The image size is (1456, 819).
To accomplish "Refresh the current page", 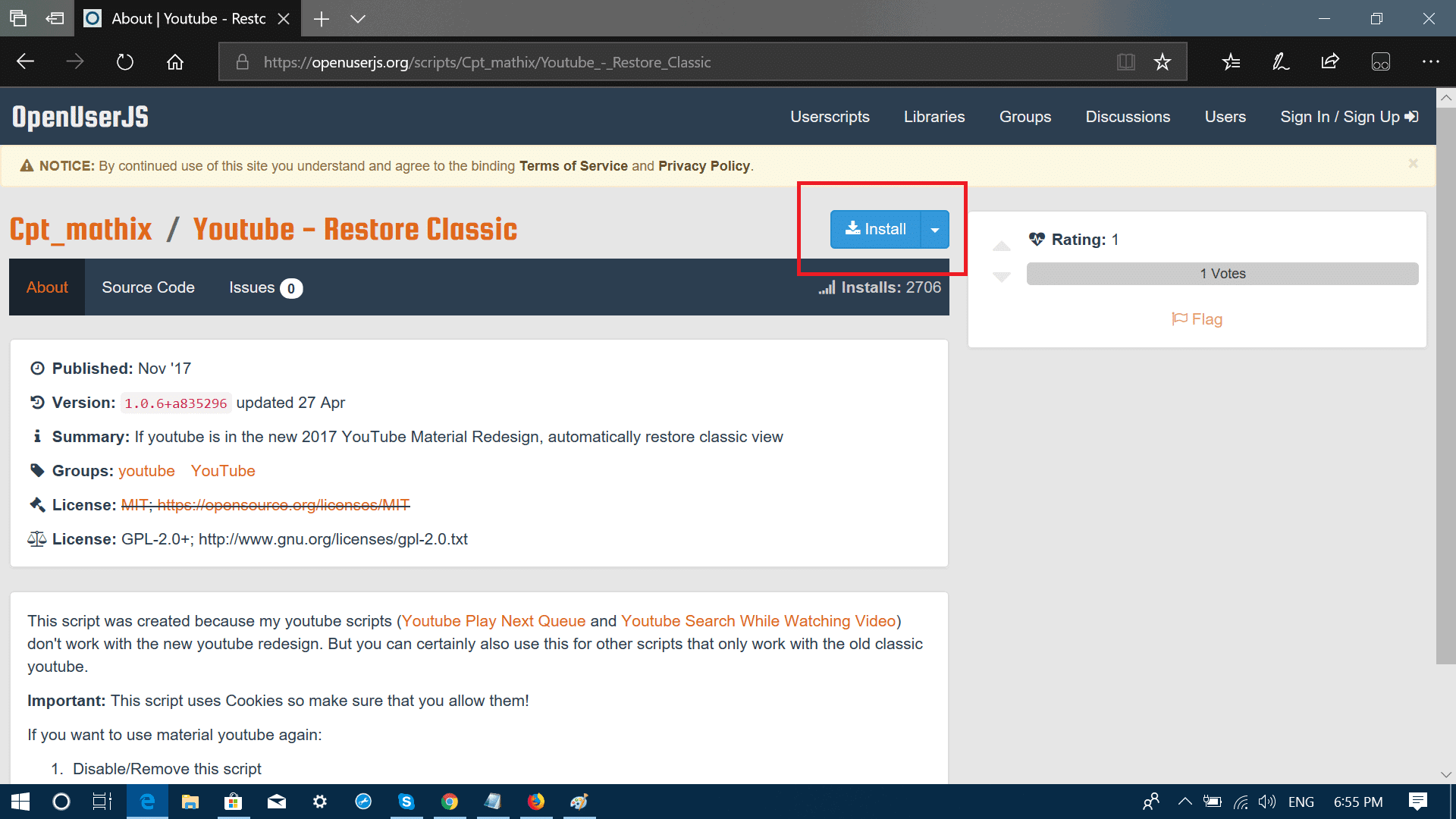I will click(x=125, y=62).
